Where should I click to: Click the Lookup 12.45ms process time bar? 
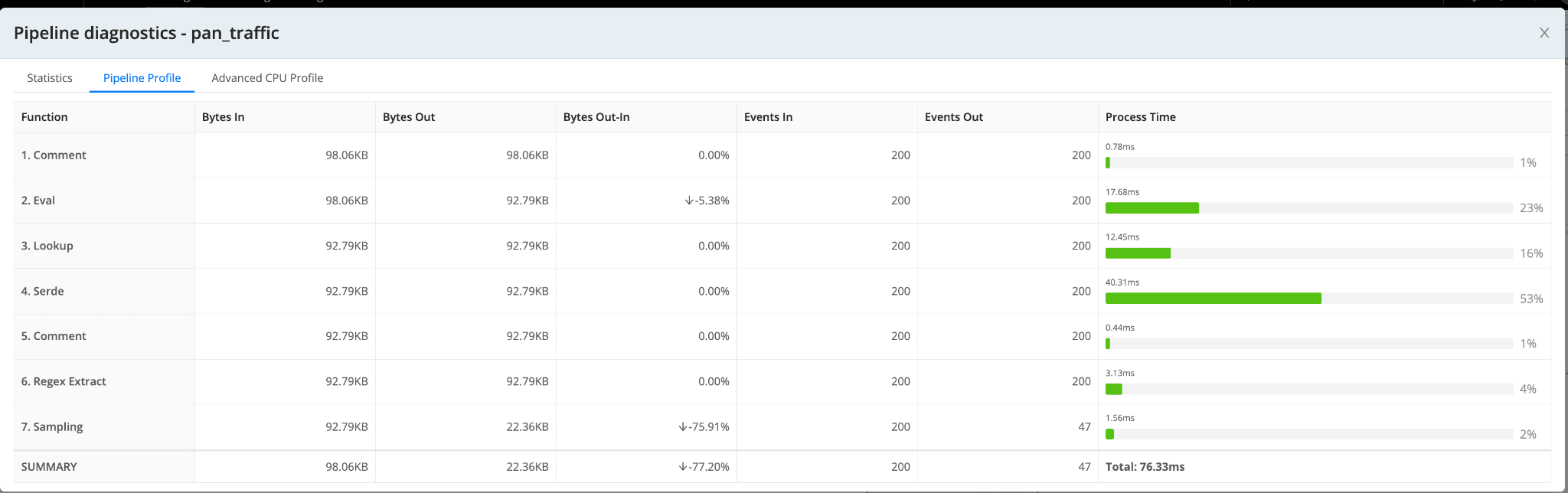tap(1138, 253)
